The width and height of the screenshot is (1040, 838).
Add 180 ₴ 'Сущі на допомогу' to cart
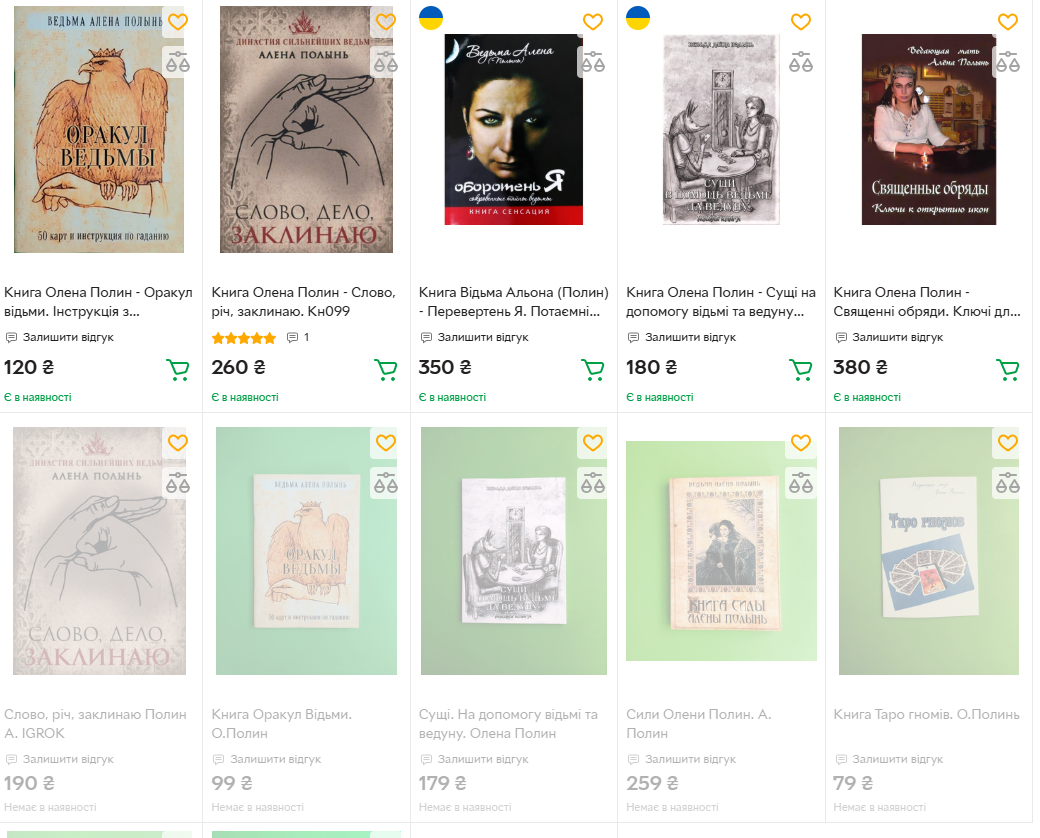[800, 370]
